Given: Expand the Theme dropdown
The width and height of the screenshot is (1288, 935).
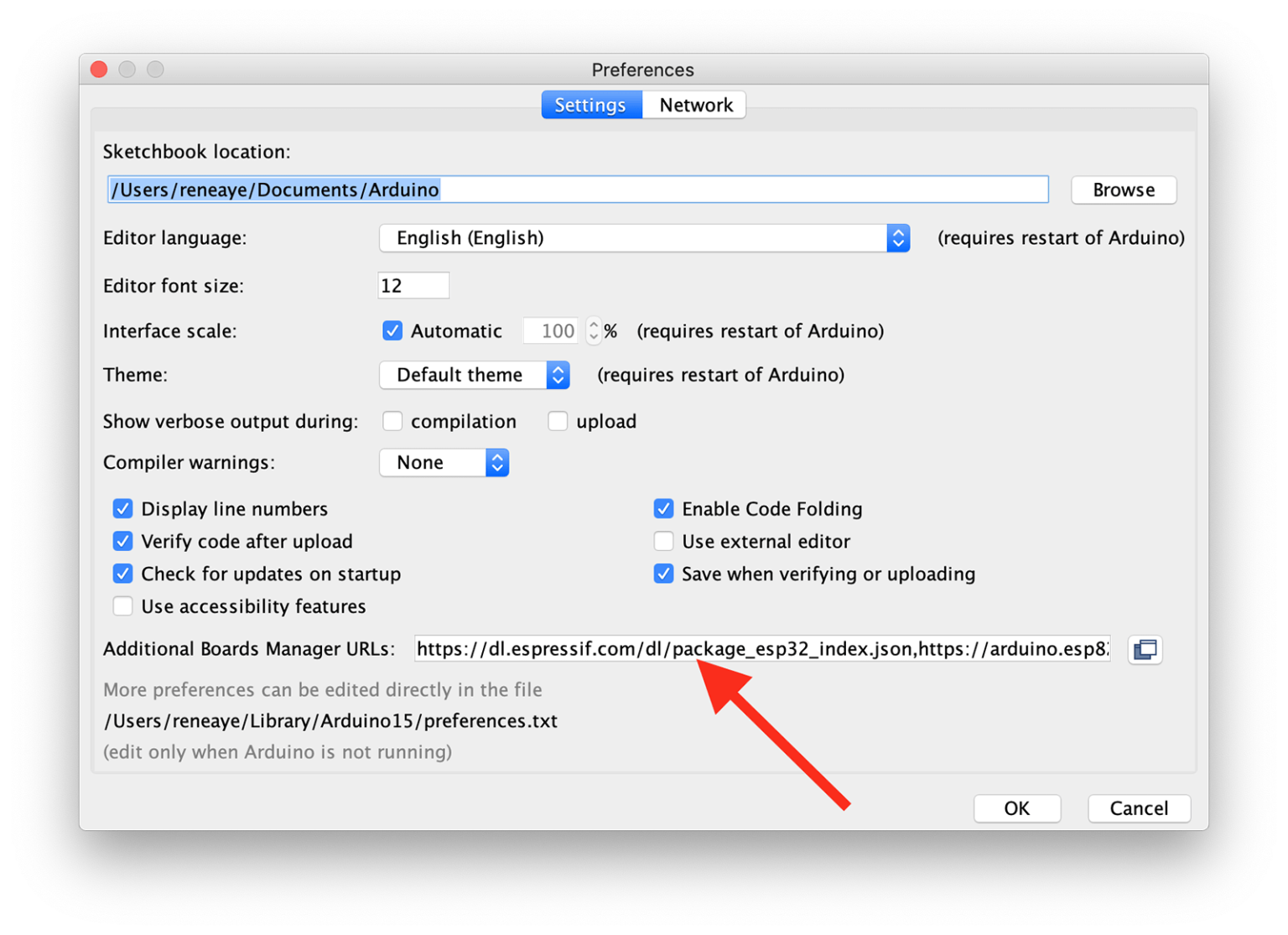Looking at the screenshot, I should coord(475,375).
